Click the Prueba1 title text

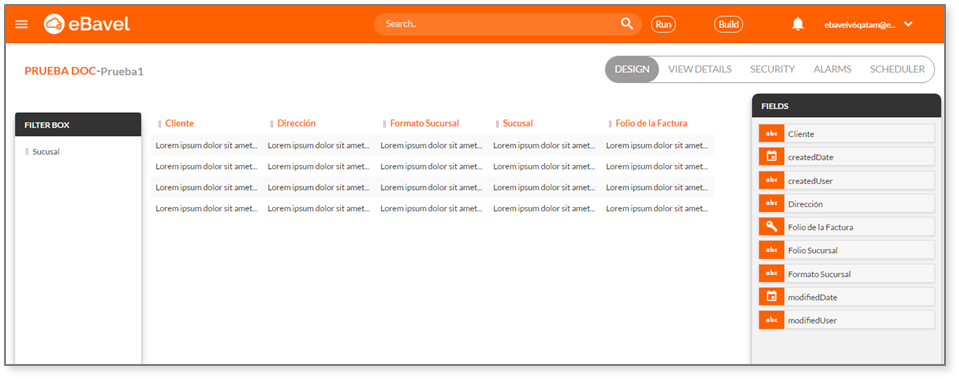tap(122, 72)
